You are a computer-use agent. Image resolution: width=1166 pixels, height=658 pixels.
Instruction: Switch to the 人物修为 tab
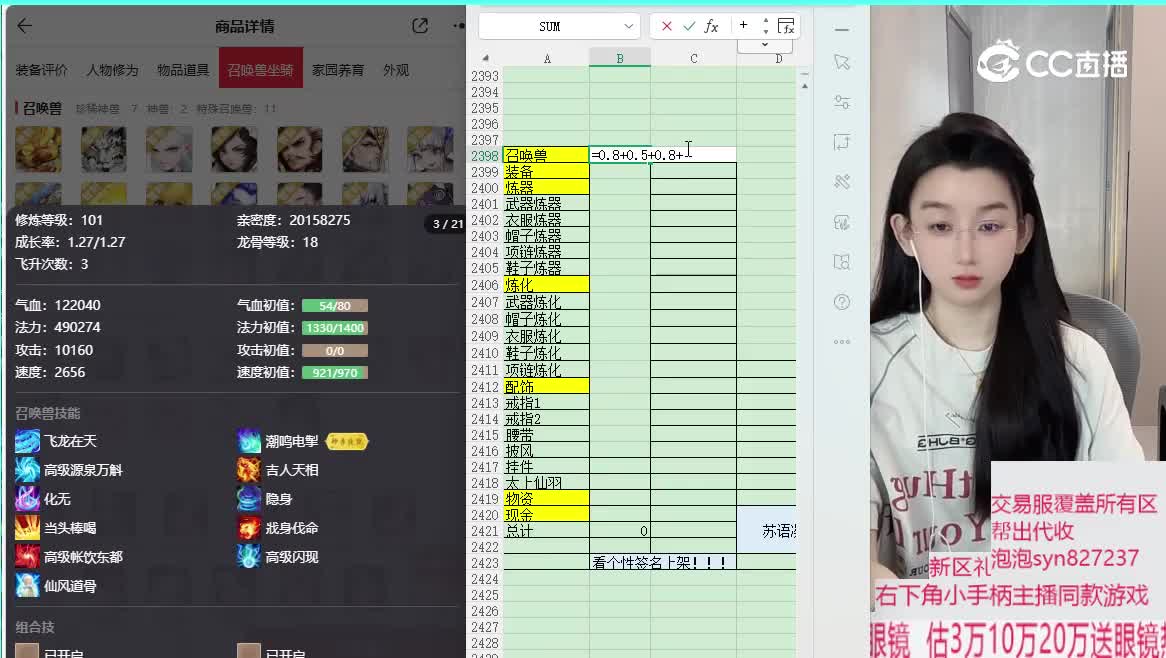[x=112, y=70]
